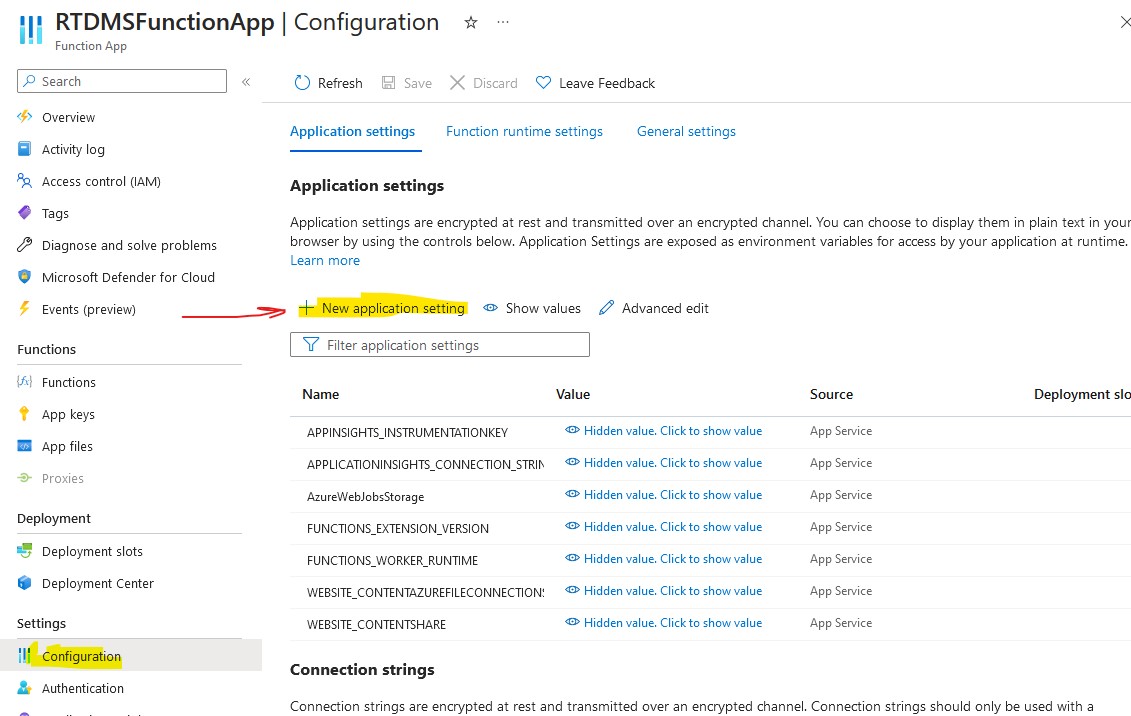Go to Deployment slots menu item
The height and width of the screenshot is (716, 1131).
tap(92, 551)
